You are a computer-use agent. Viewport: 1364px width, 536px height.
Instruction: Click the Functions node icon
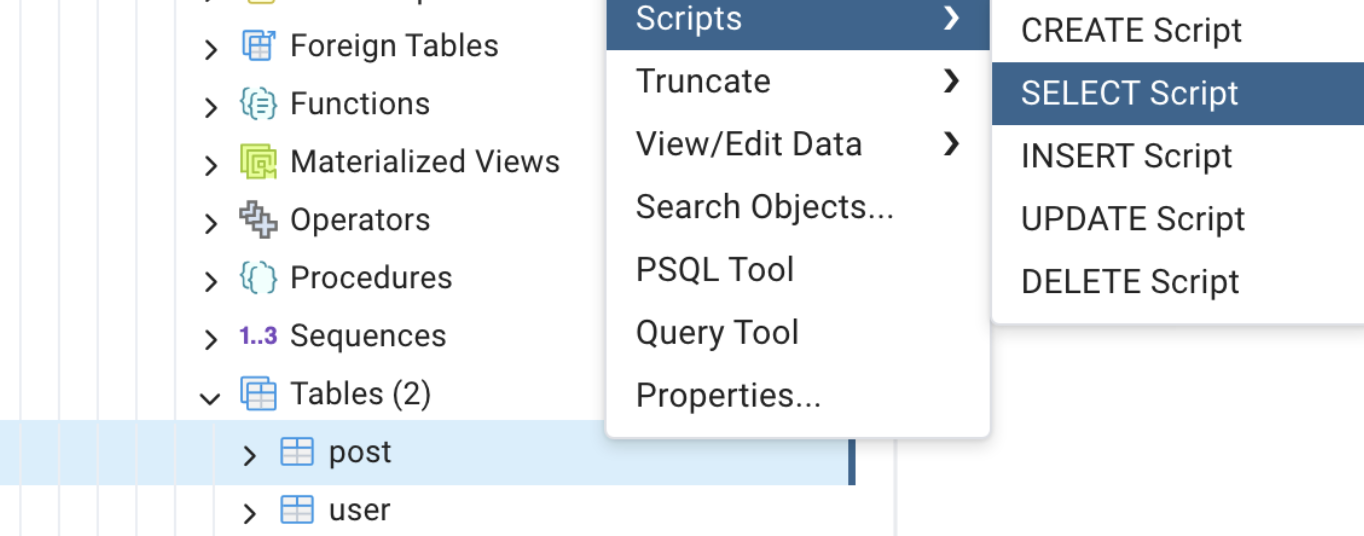[258, 104]
